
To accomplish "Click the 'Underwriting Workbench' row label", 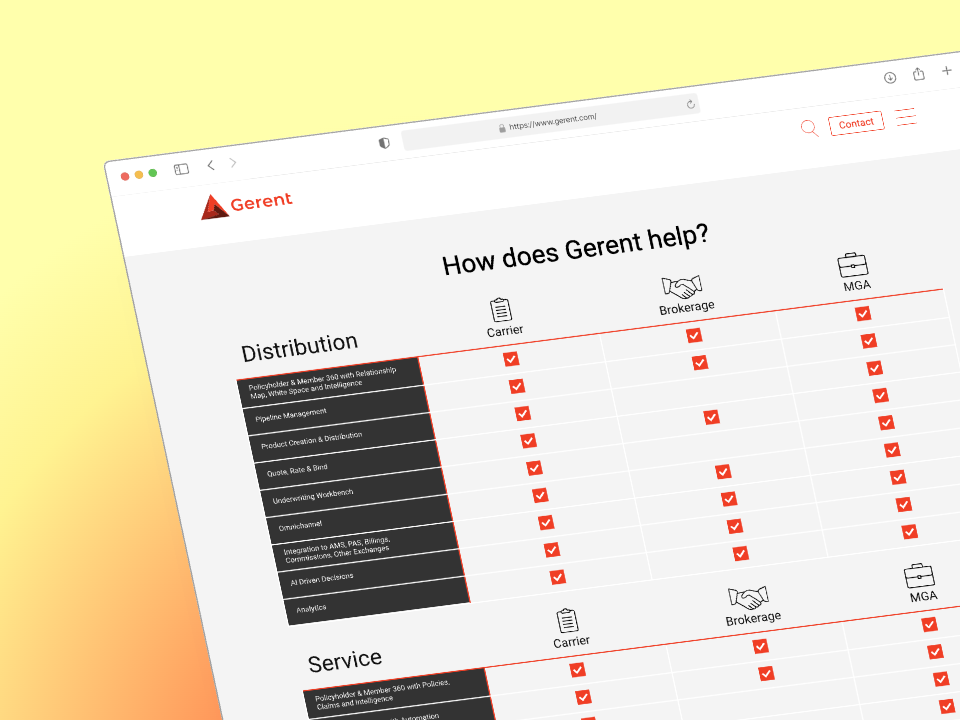I will coord(313,497).
